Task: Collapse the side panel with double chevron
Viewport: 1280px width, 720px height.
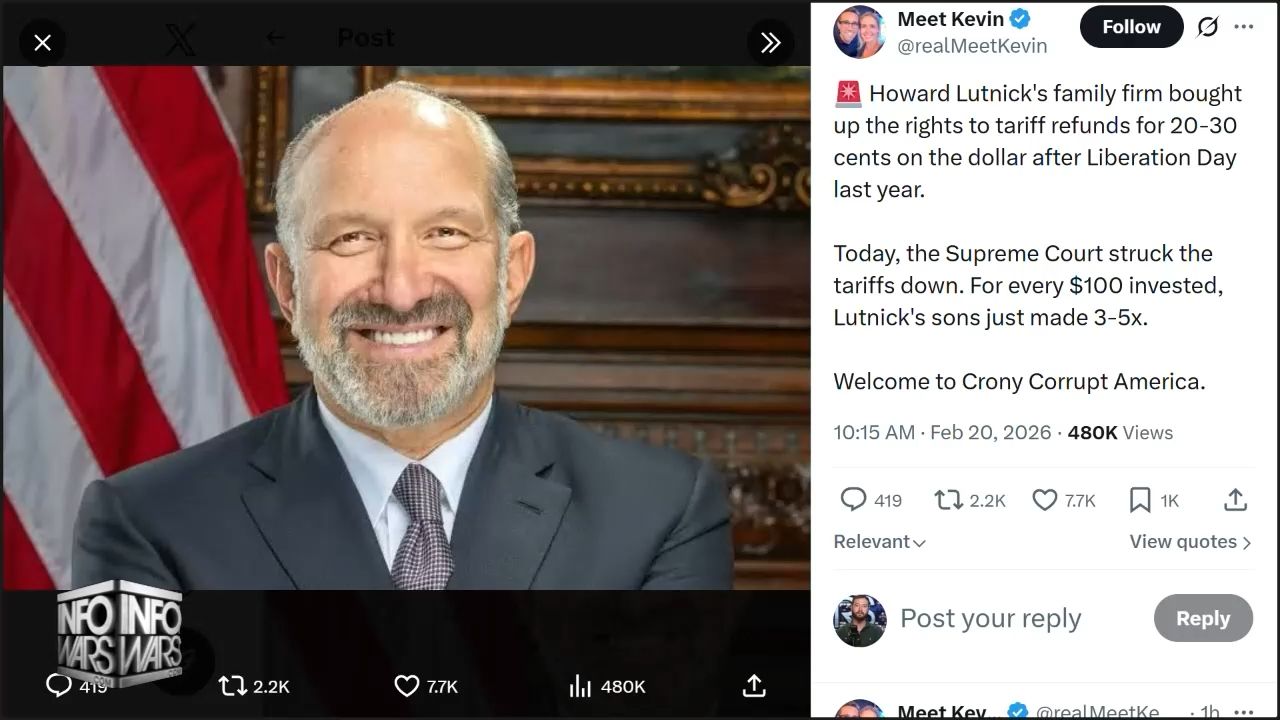Action: [770, 42]
